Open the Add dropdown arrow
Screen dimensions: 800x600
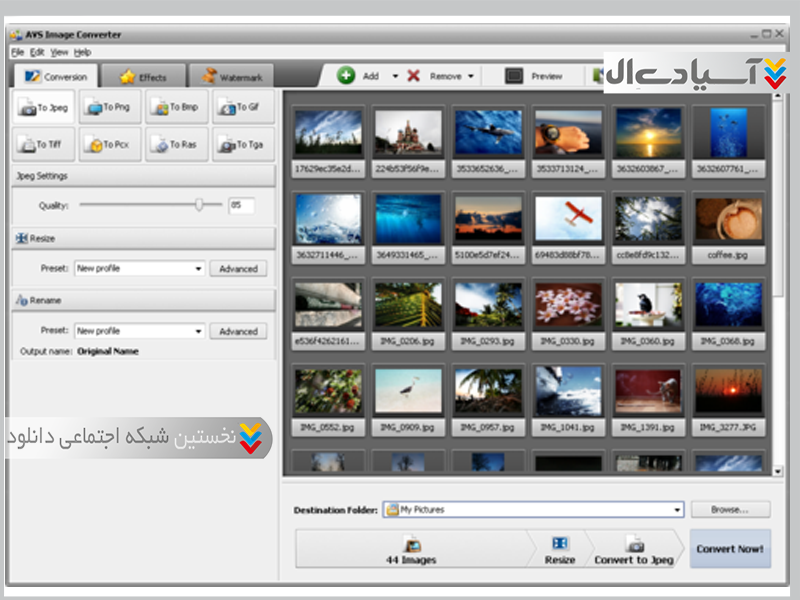[x=395, y=76]
